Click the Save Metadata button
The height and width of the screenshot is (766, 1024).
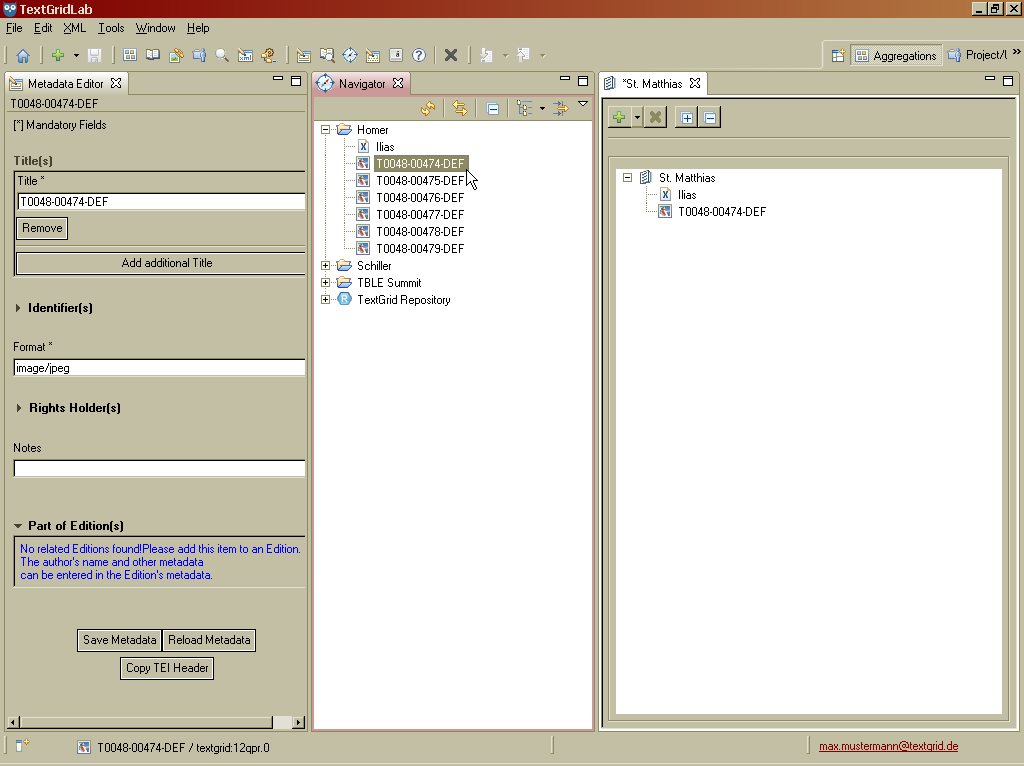(119, 640)
